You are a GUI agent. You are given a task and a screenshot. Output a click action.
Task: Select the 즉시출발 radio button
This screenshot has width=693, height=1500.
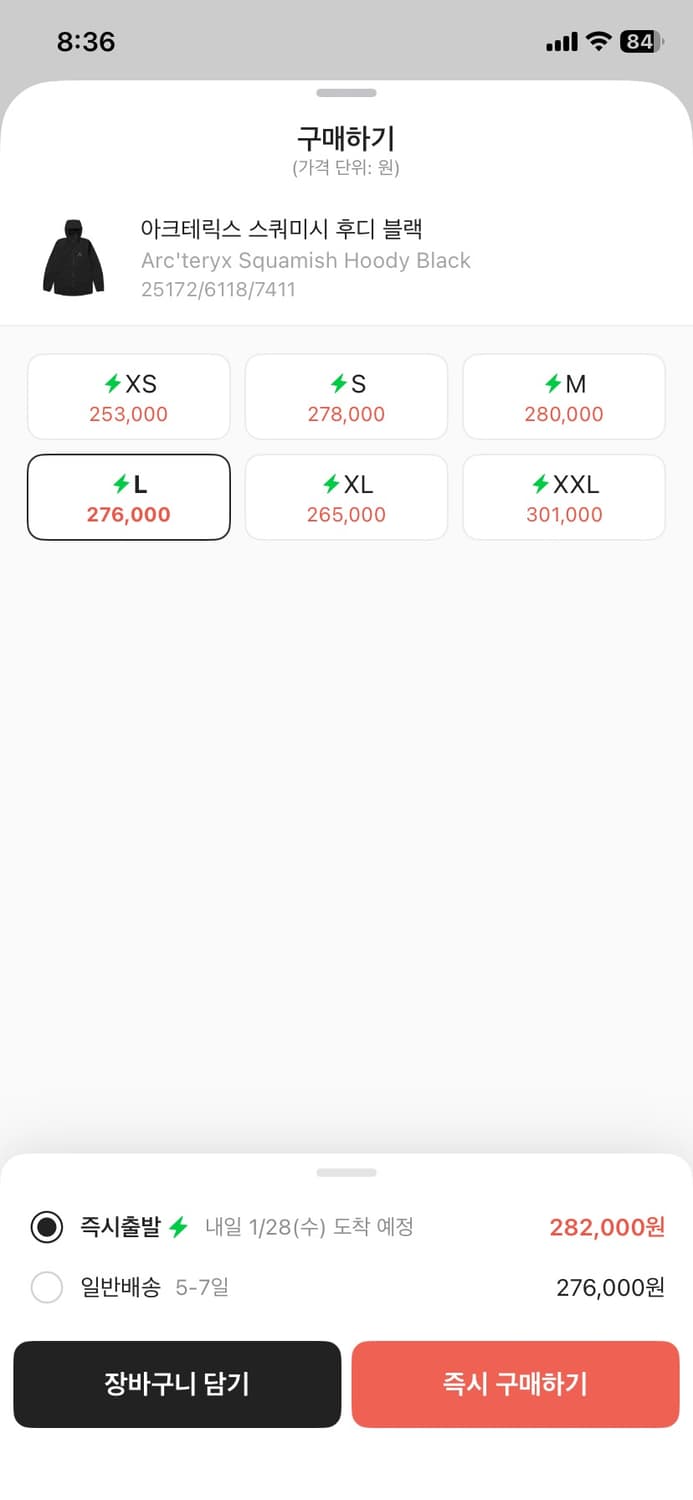(47, 1226)
